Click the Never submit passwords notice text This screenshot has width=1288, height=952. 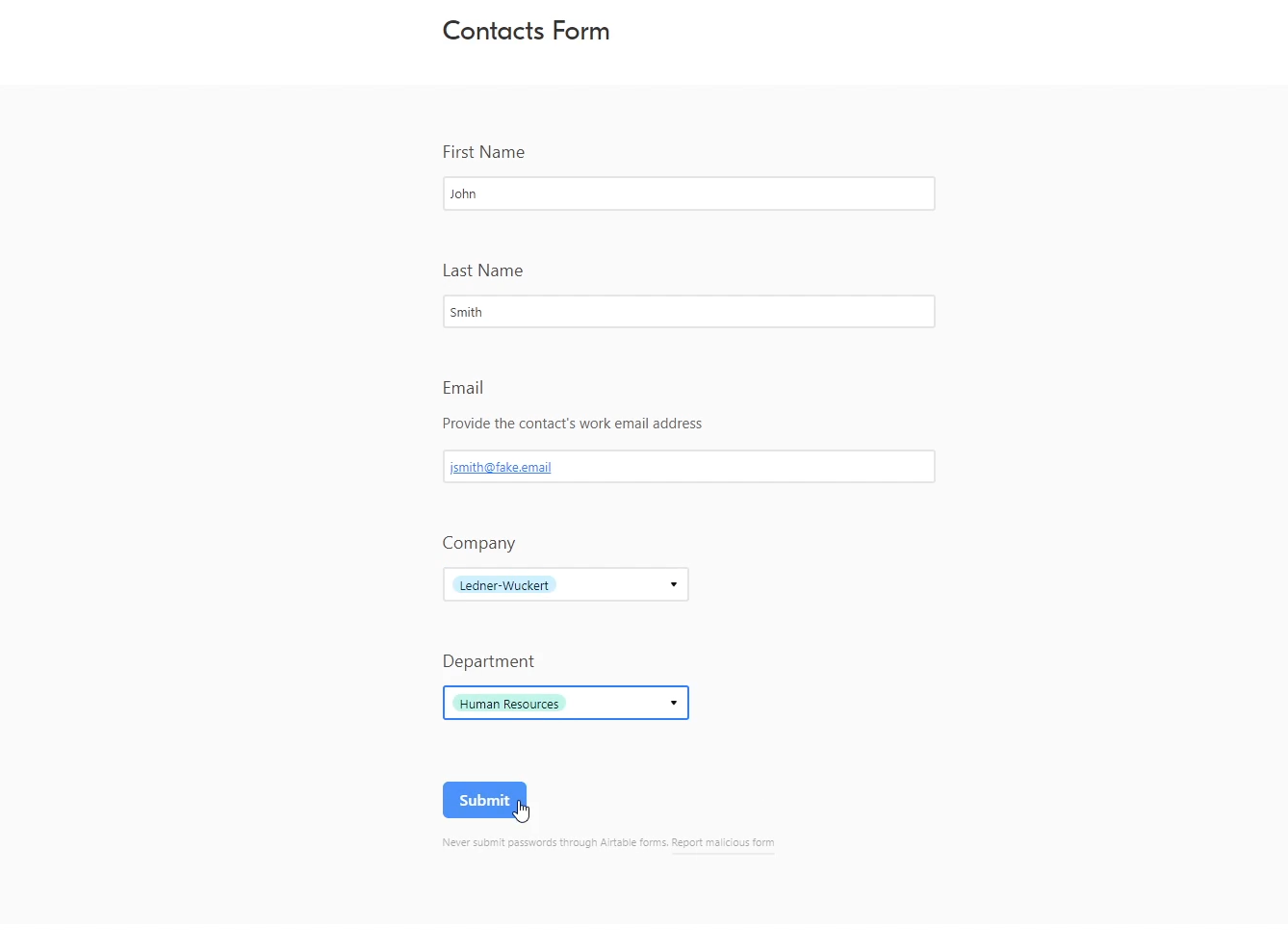click(555, 842)
